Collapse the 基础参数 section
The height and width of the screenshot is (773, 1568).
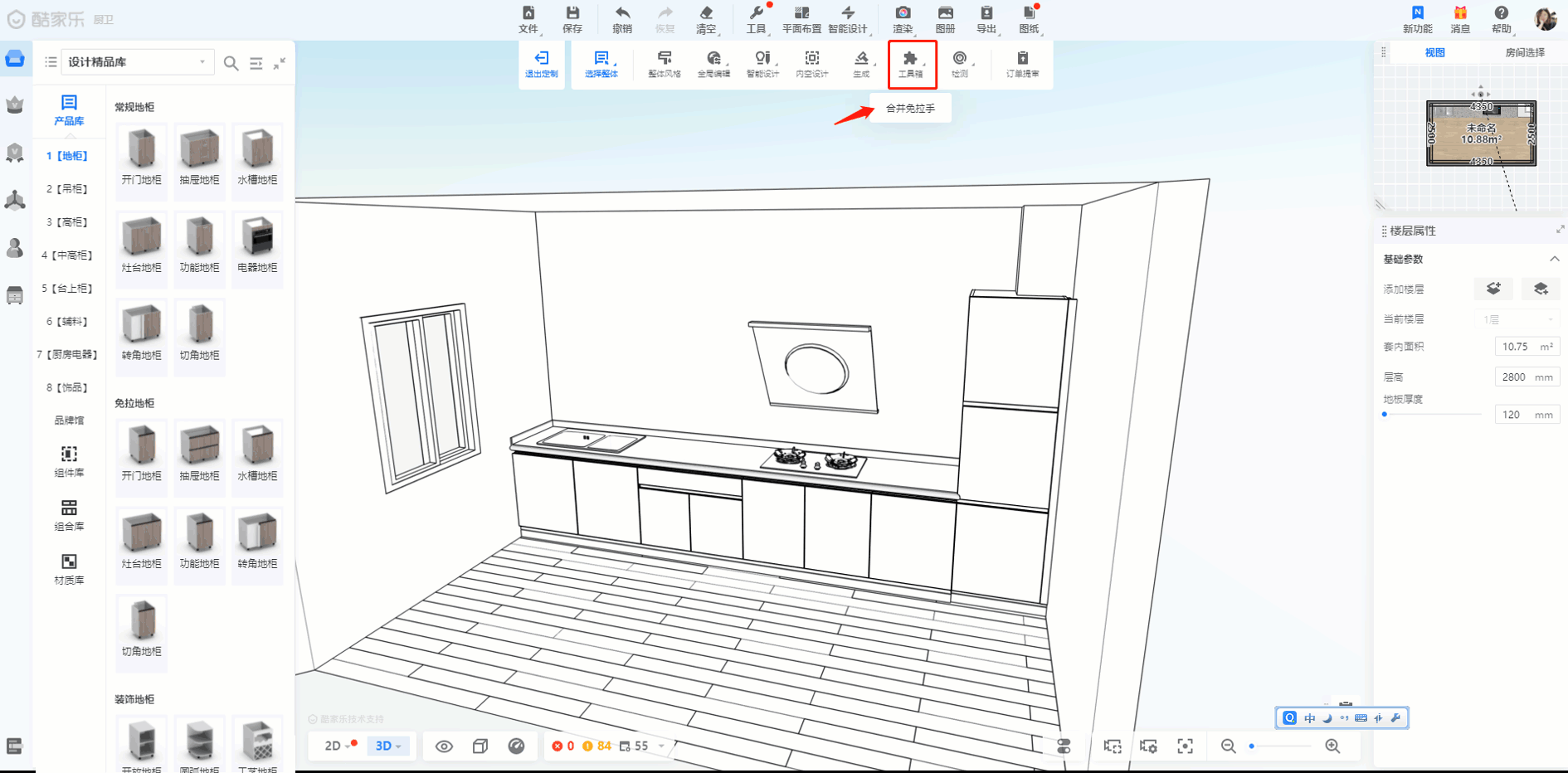pyautogui.click(x=1554, y=259)
